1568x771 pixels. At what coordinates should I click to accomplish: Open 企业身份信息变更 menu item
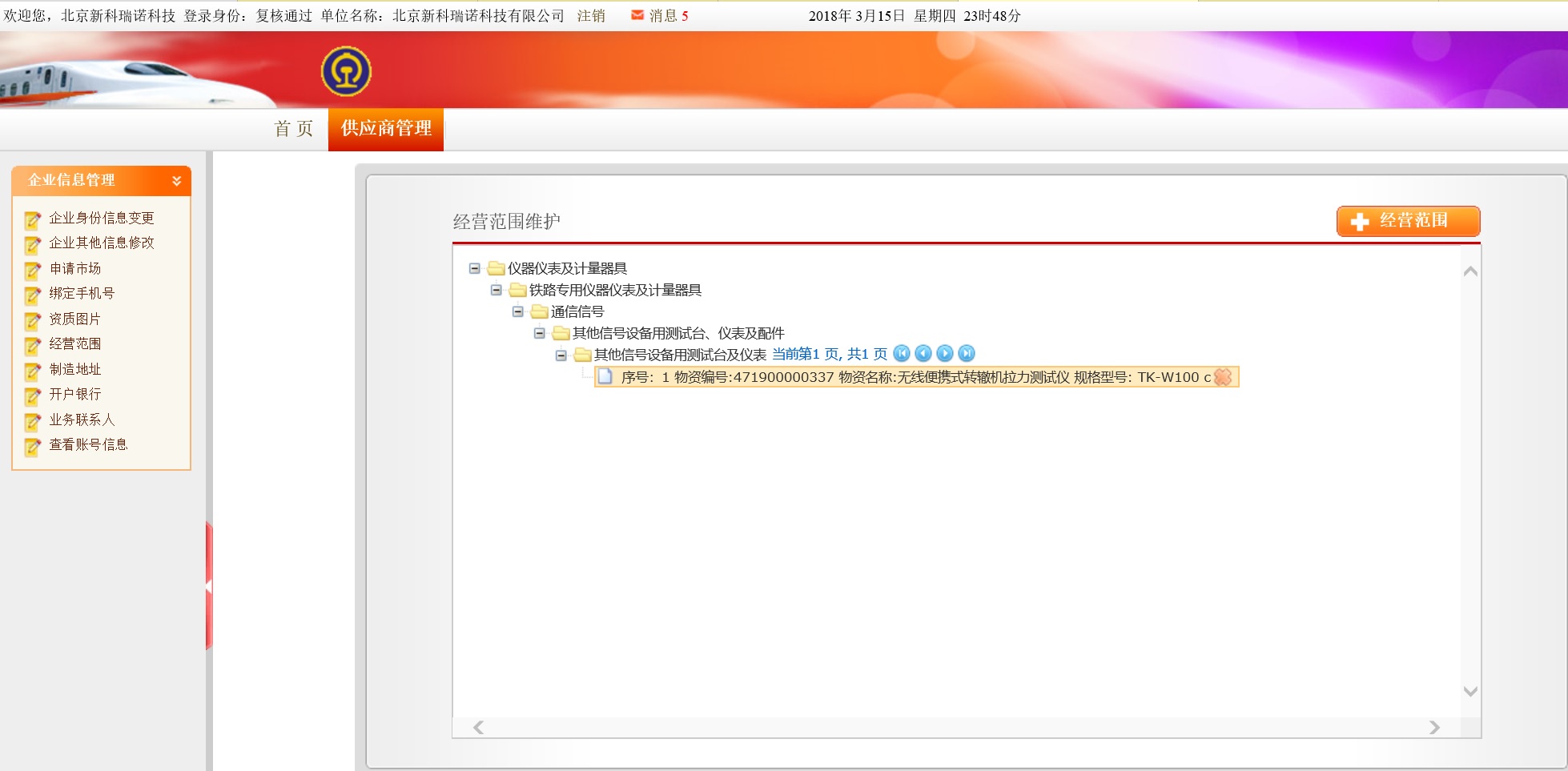pos(102,218)
